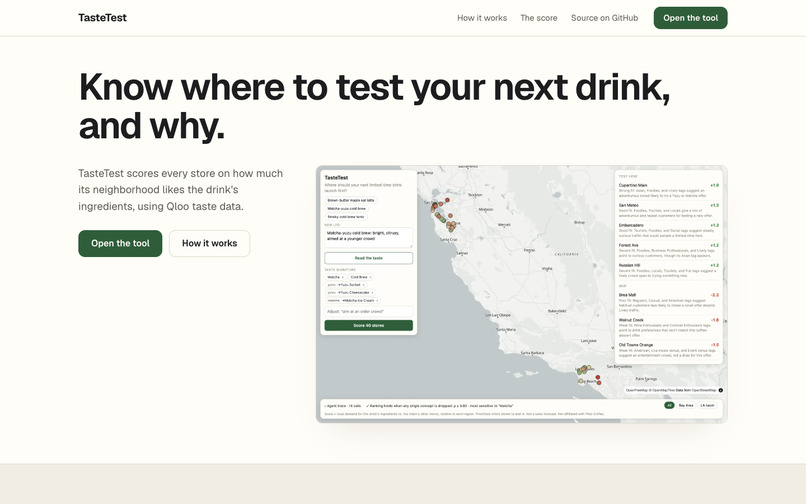Select the Cupertino Main store result
Viewport: 806px width, 504px height.
pos(669,190)
